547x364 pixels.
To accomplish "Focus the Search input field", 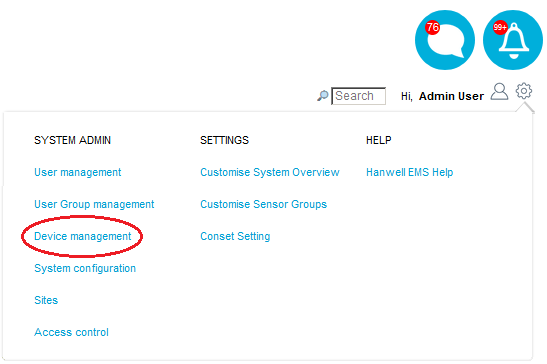I will [x=359, y=96].
